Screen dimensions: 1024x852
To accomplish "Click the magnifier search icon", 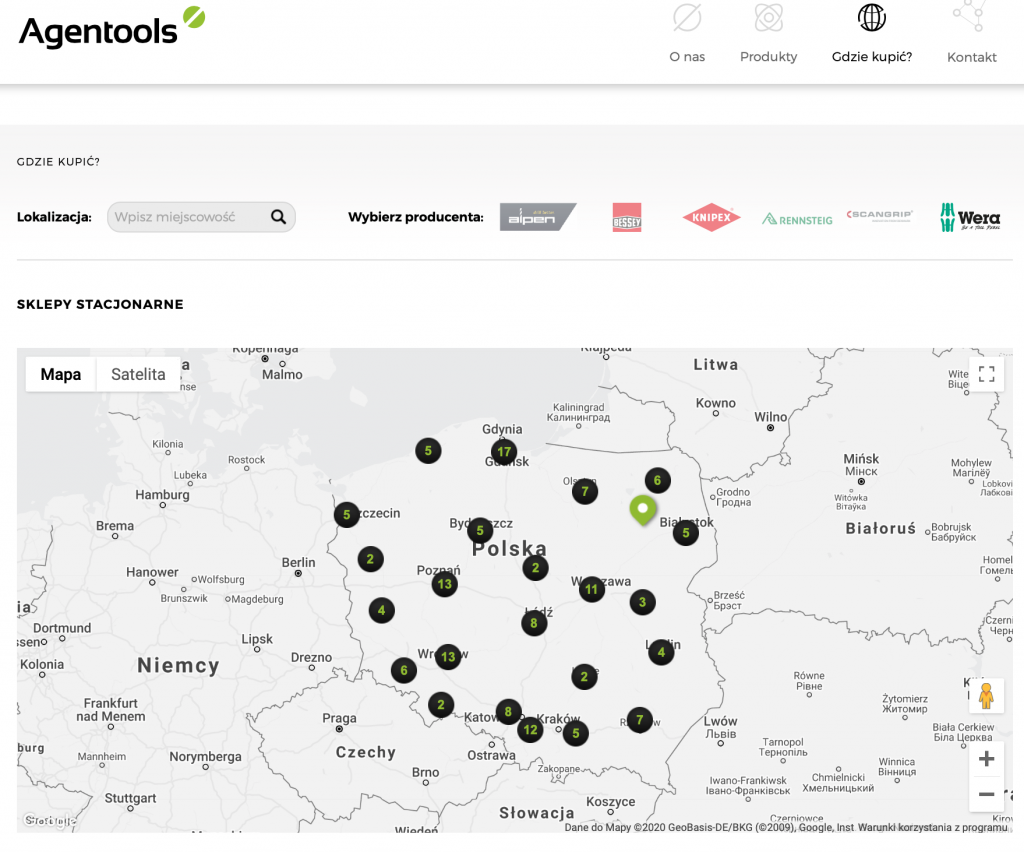I will coord(278,217).
